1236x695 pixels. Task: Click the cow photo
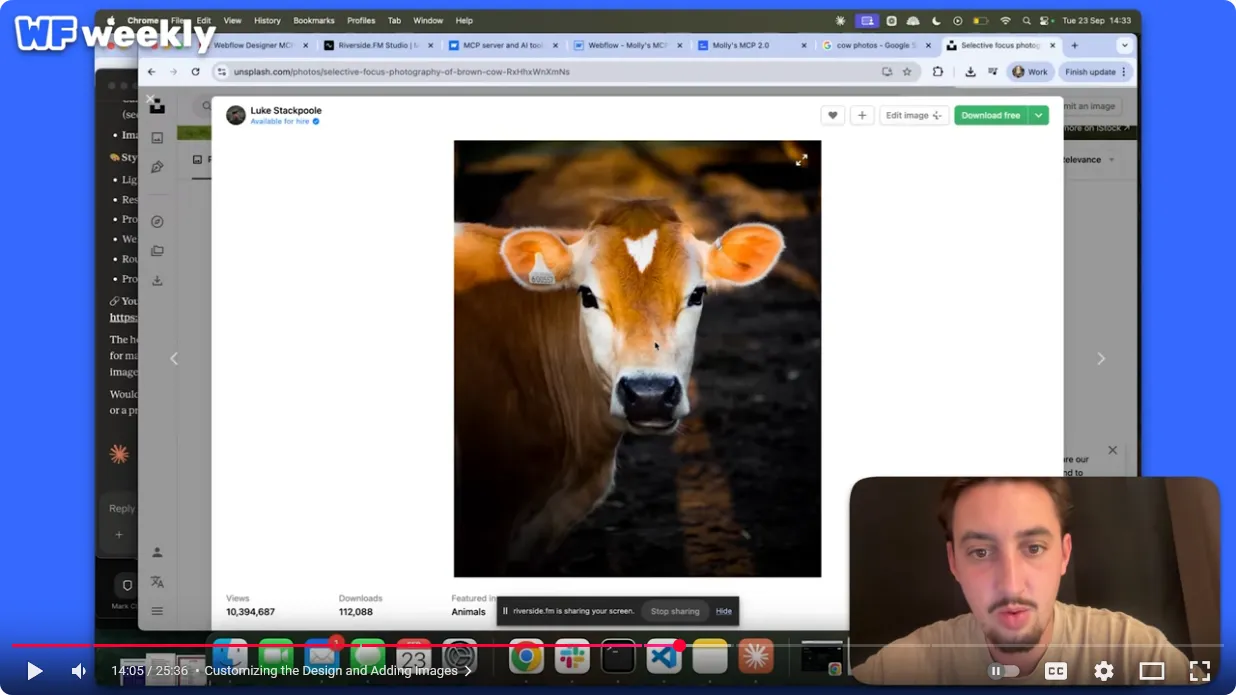(x=637, y=358)
